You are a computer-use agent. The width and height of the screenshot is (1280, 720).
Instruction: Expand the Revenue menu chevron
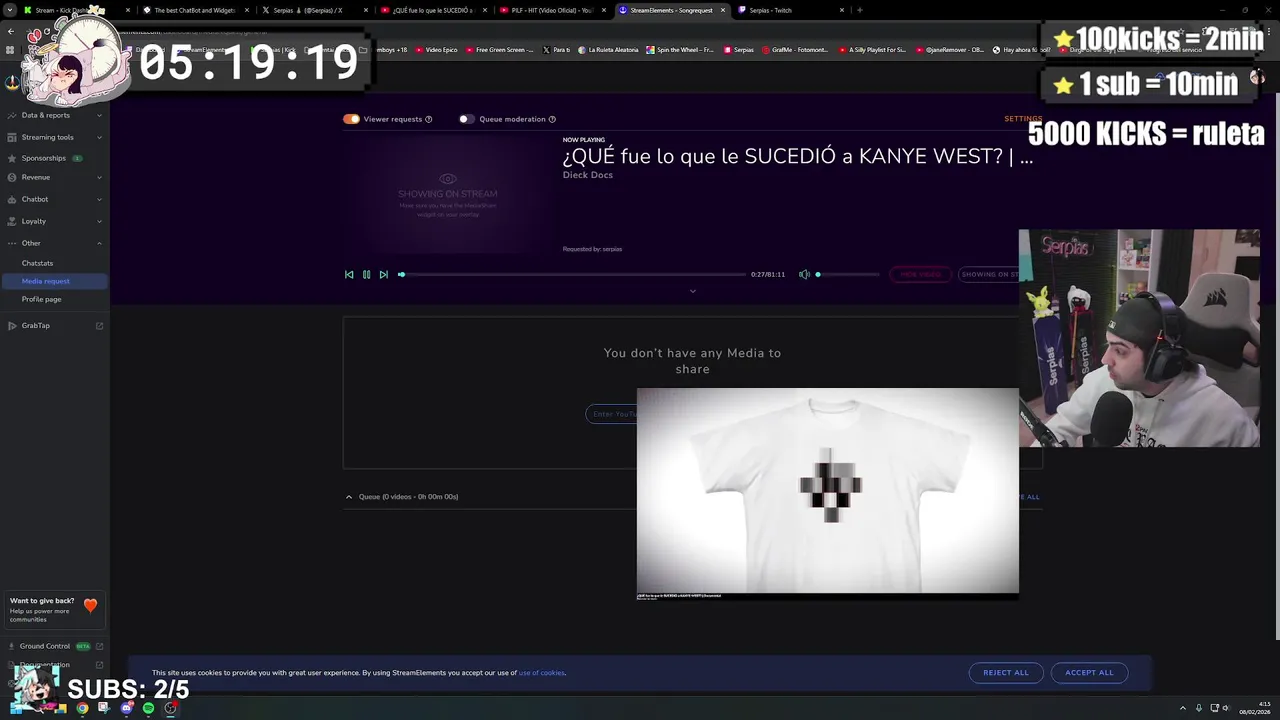pos(99,177)
